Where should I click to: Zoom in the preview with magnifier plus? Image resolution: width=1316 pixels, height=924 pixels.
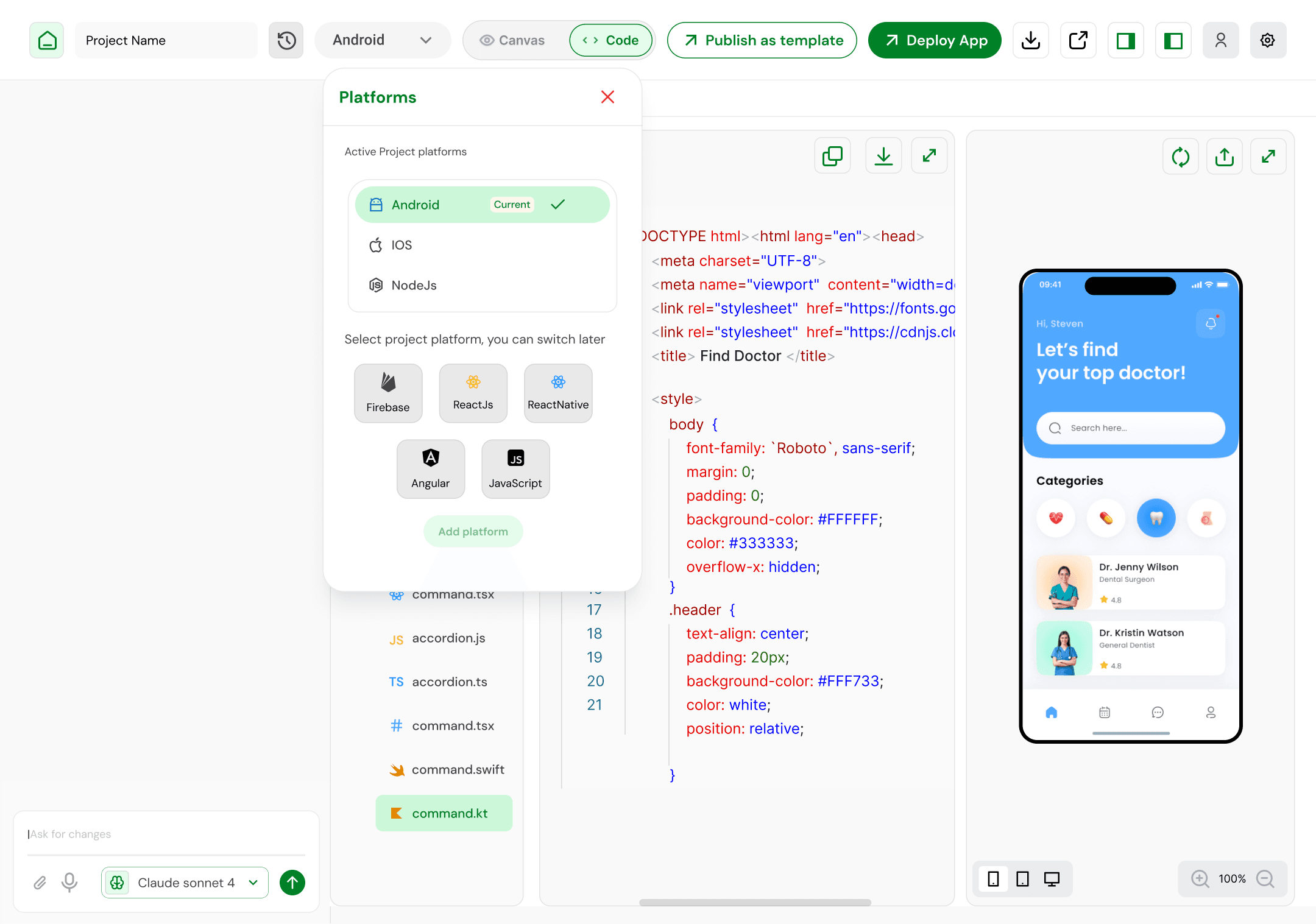coord(1200,878)
